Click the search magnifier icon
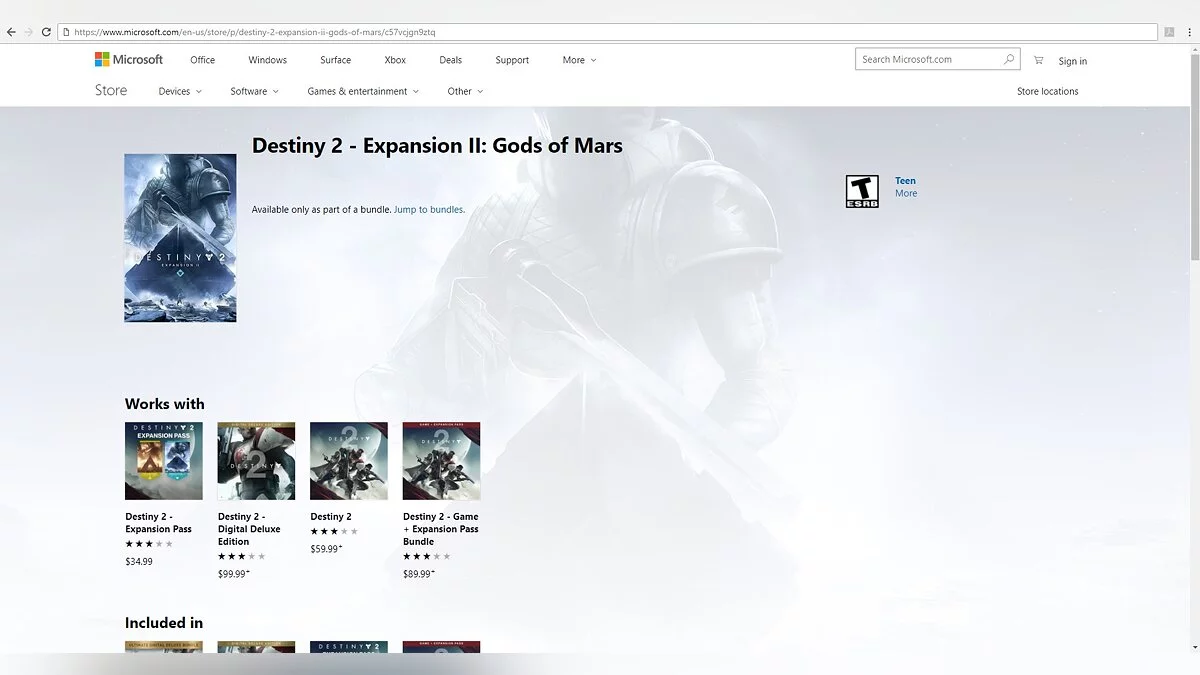1200x675 pixels. click(x=1009, y=59)
